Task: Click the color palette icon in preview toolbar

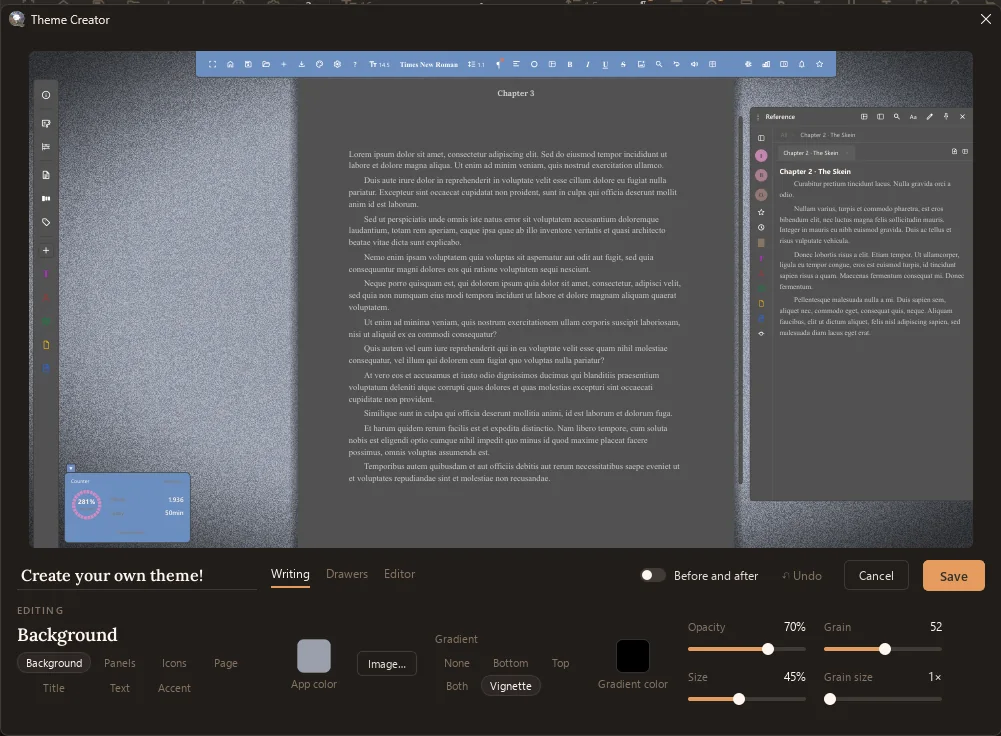Action: (320, 64)
